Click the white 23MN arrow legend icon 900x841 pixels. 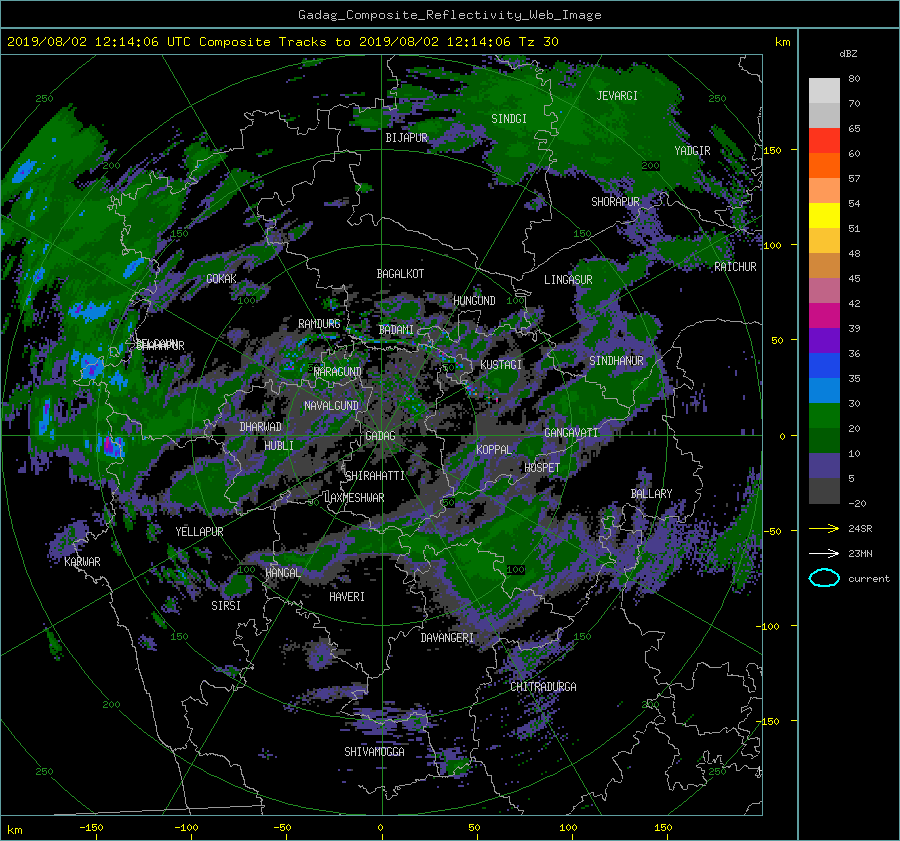click(824, 553)
